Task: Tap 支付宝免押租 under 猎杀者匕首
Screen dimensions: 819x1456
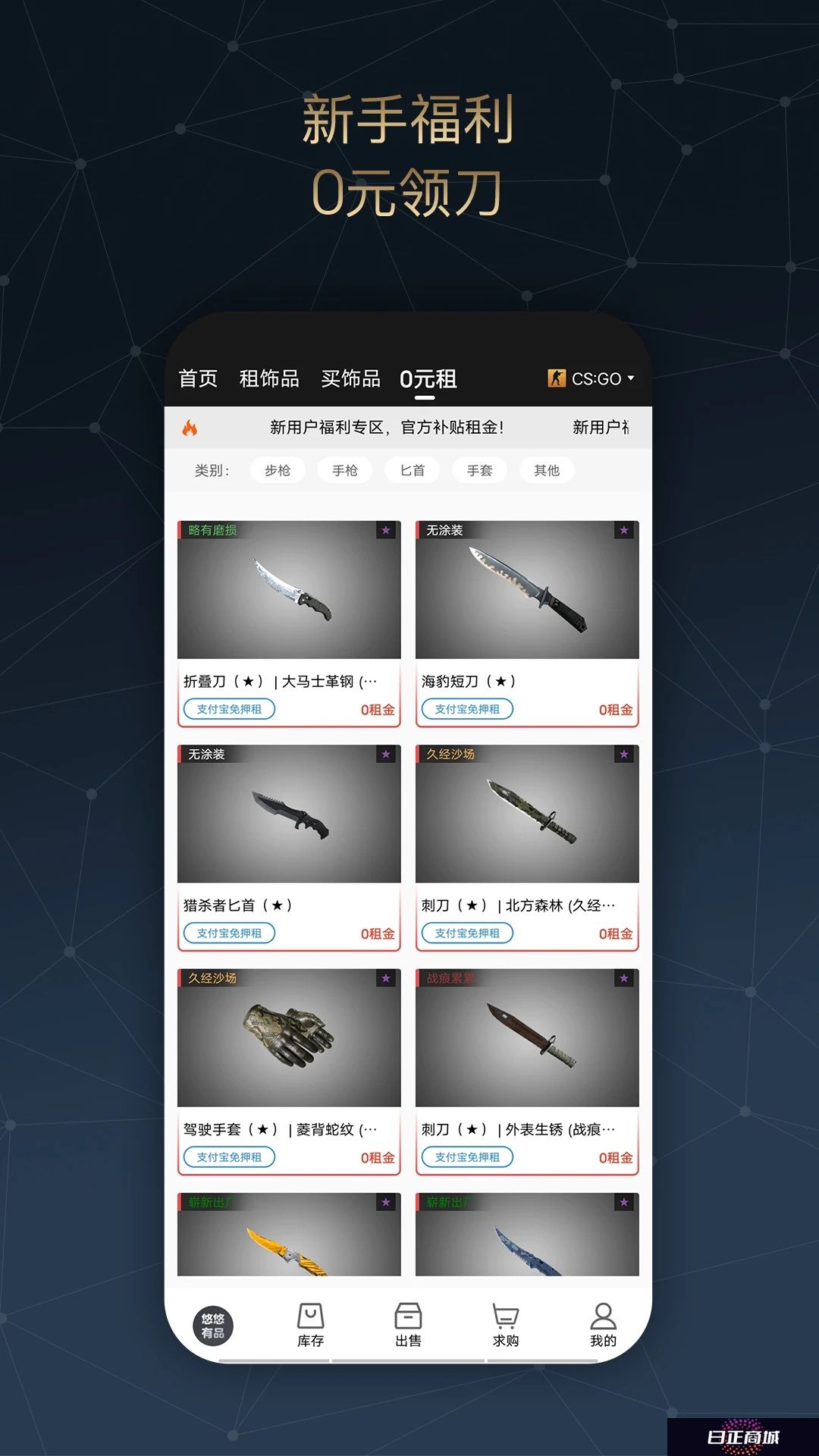Action: coord(229,933)
